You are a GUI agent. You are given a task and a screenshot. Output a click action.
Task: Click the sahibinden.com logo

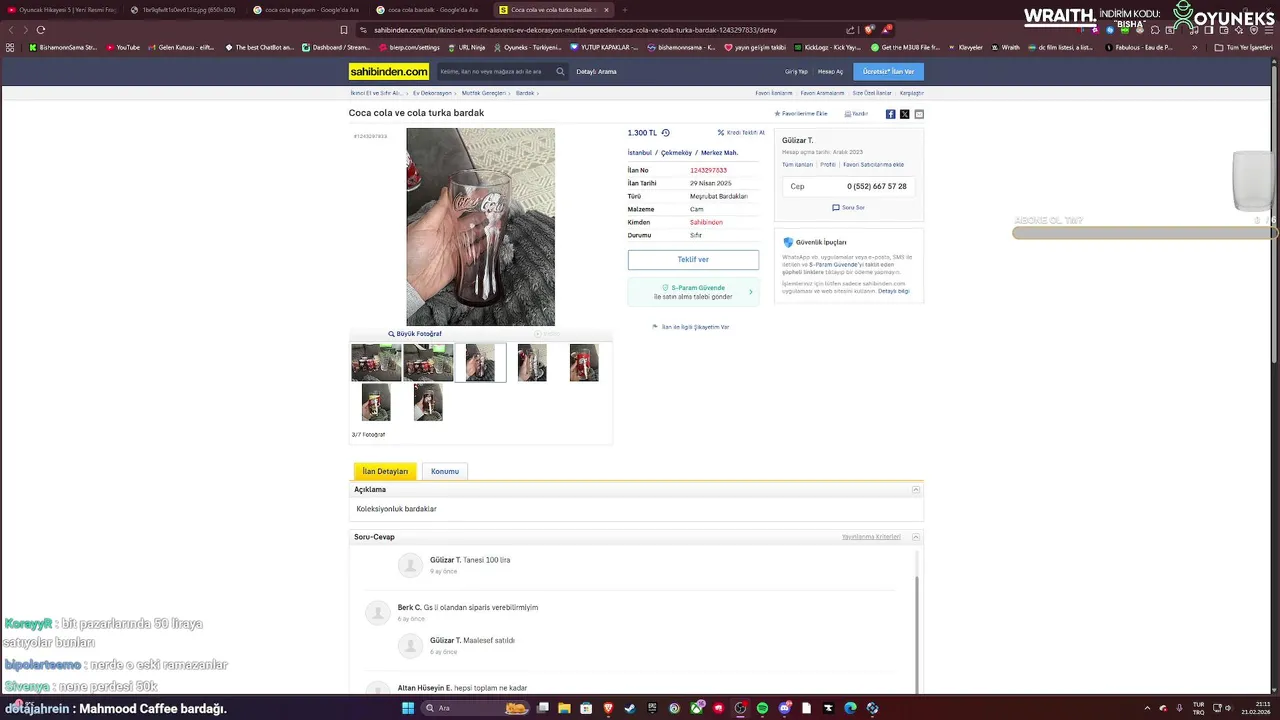tap(389, 71)
